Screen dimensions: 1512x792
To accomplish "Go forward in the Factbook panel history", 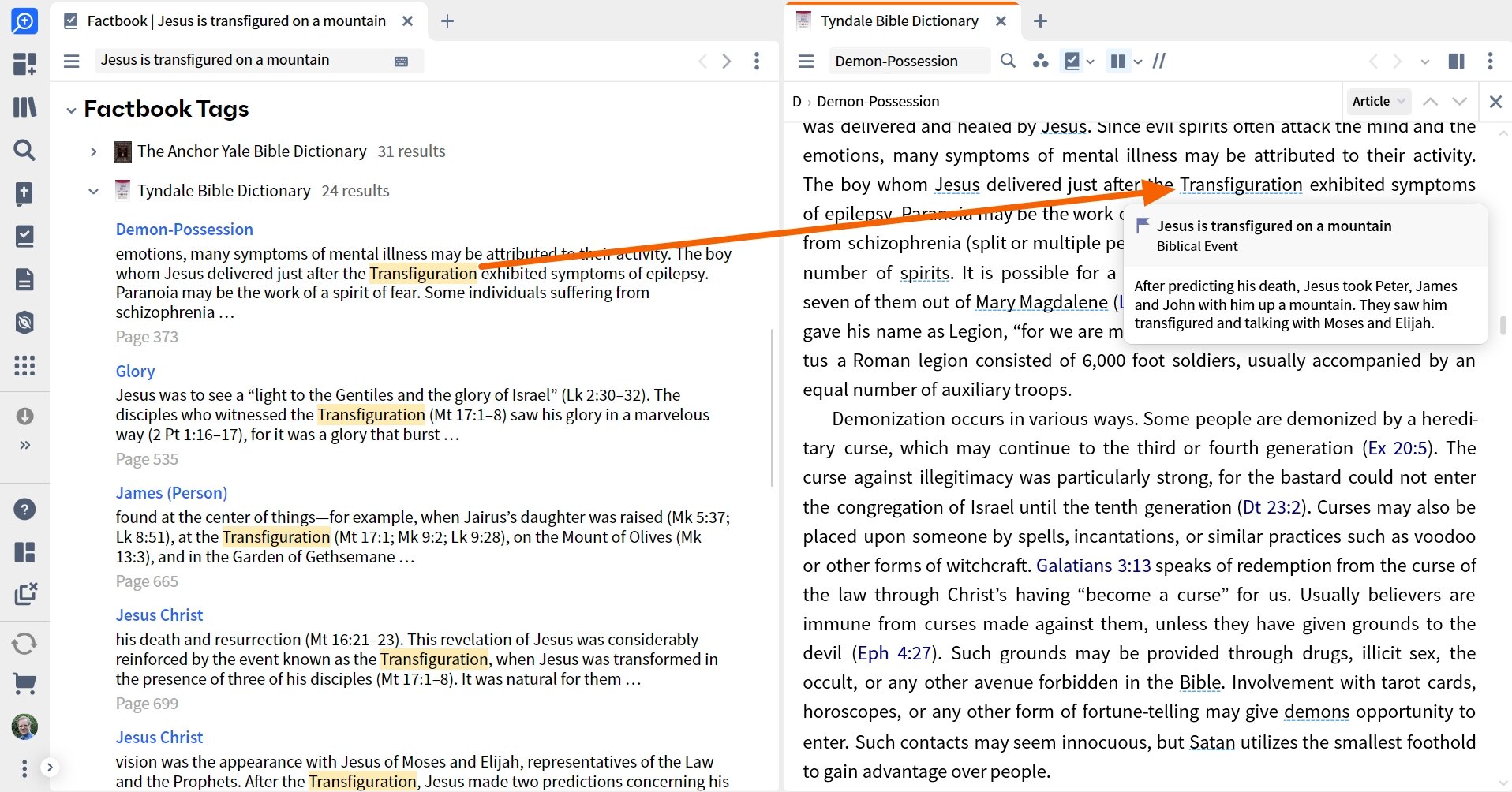I will pyautogui.click(x=727, y=61).
